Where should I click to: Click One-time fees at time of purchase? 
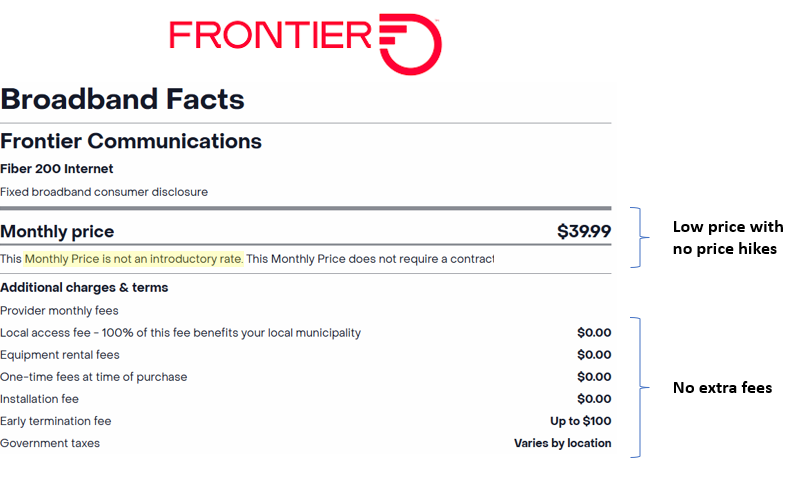click(x=94, y=377)
